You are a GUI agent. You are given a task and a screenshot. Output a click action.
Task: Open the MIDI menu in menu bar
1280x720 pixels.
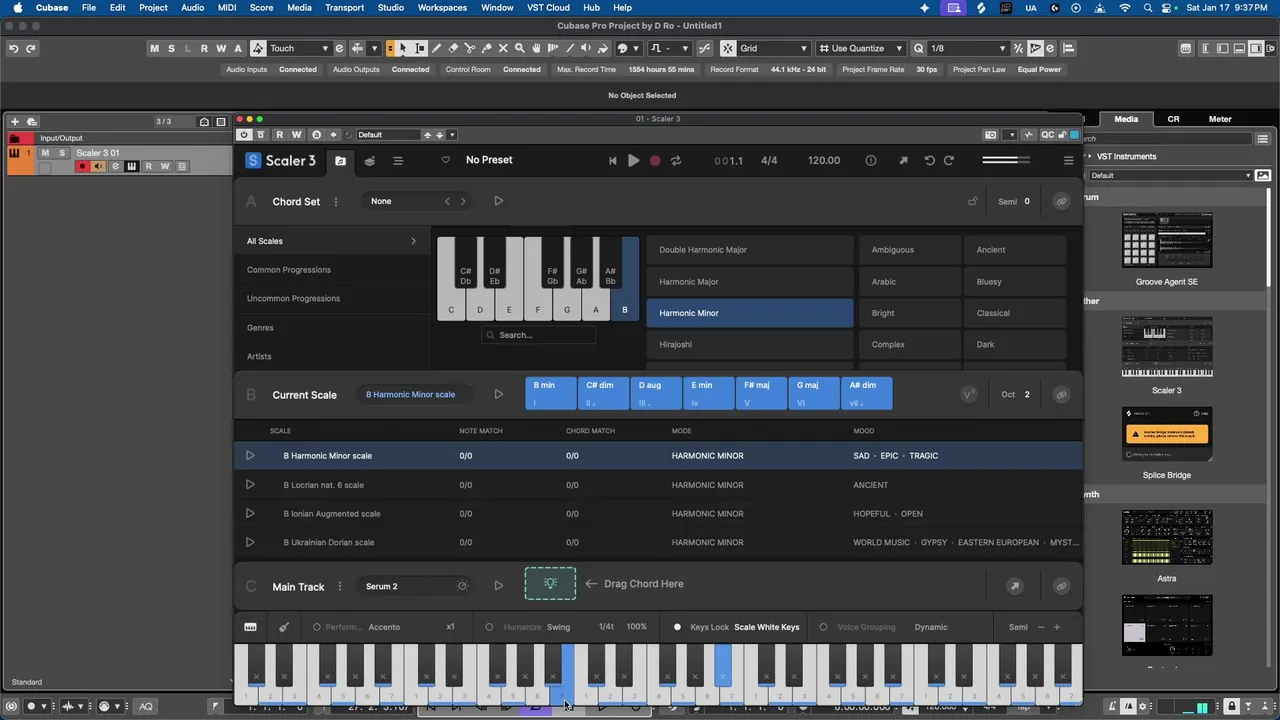click(x=227, y=7)
